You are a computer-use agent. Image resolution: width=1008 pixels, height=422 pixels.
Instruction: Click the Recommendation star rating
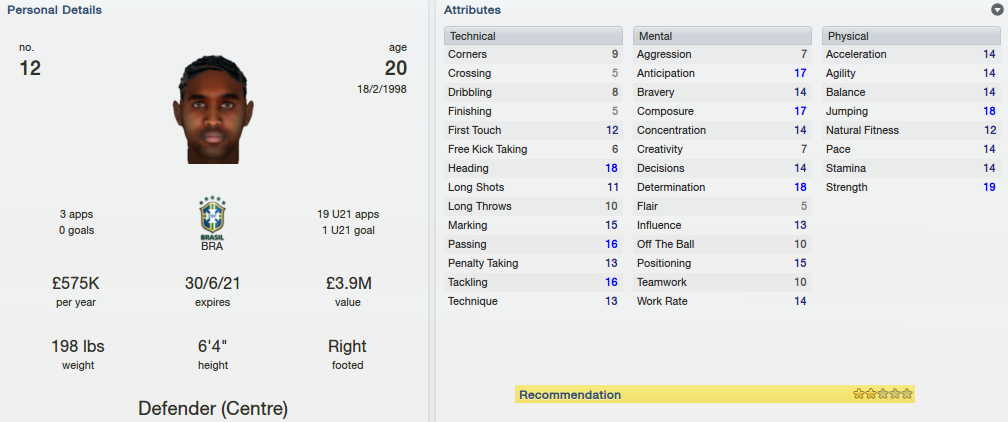tap(883, 394)
